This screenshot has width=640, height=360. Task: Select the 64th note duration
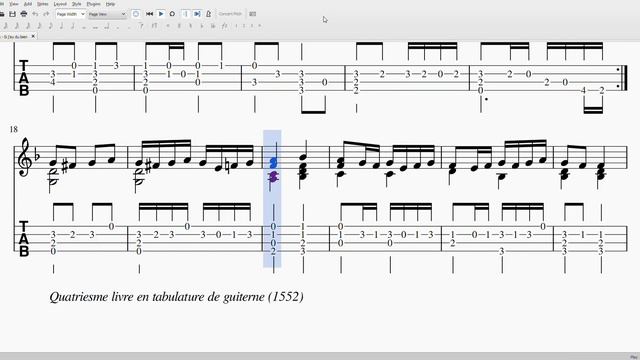click(x=17, y=26)
